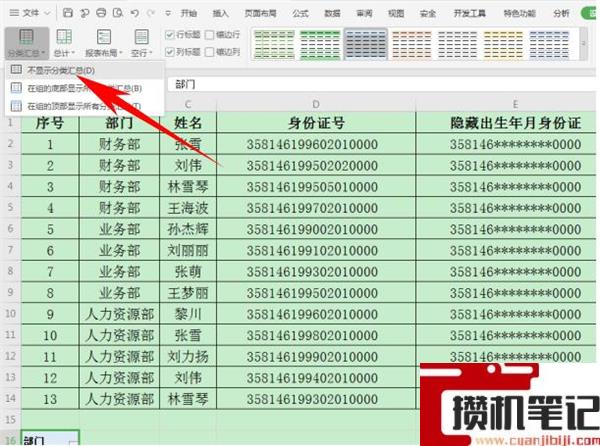The height and width of the screenshot is (446, 600).
Task: Select the cell containing 张萌
Action: [x=188, y=272]
